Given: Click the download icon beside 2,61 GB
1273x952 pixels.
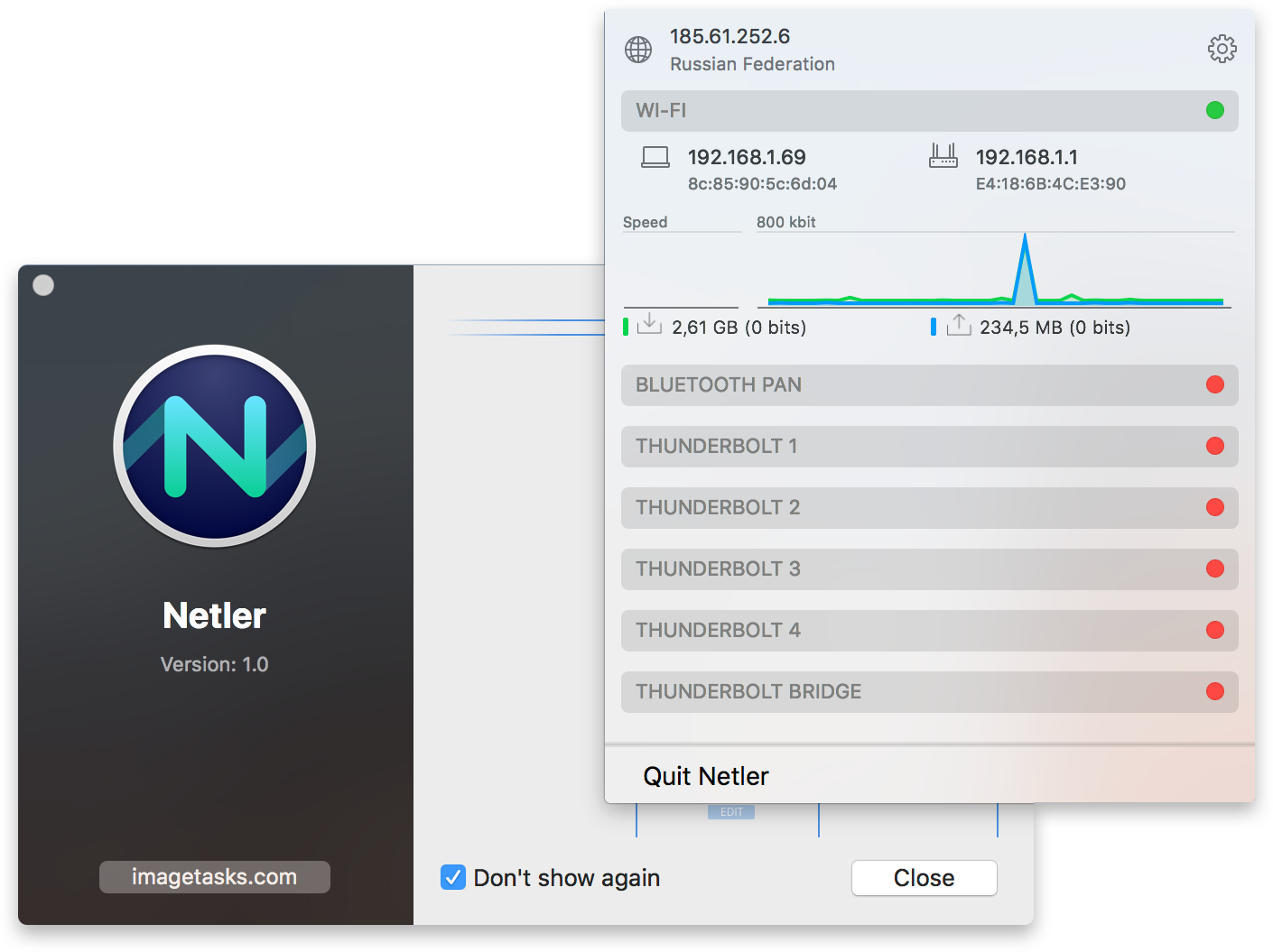Looking at the screenshot, I should click(649, 325).
